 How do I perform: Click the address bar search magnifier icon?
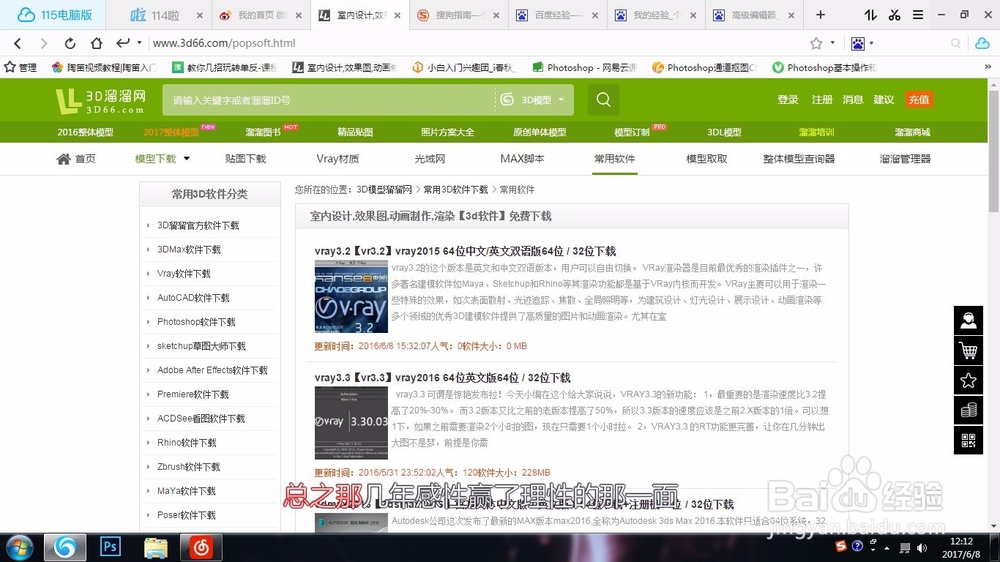(x=955, y=43)
